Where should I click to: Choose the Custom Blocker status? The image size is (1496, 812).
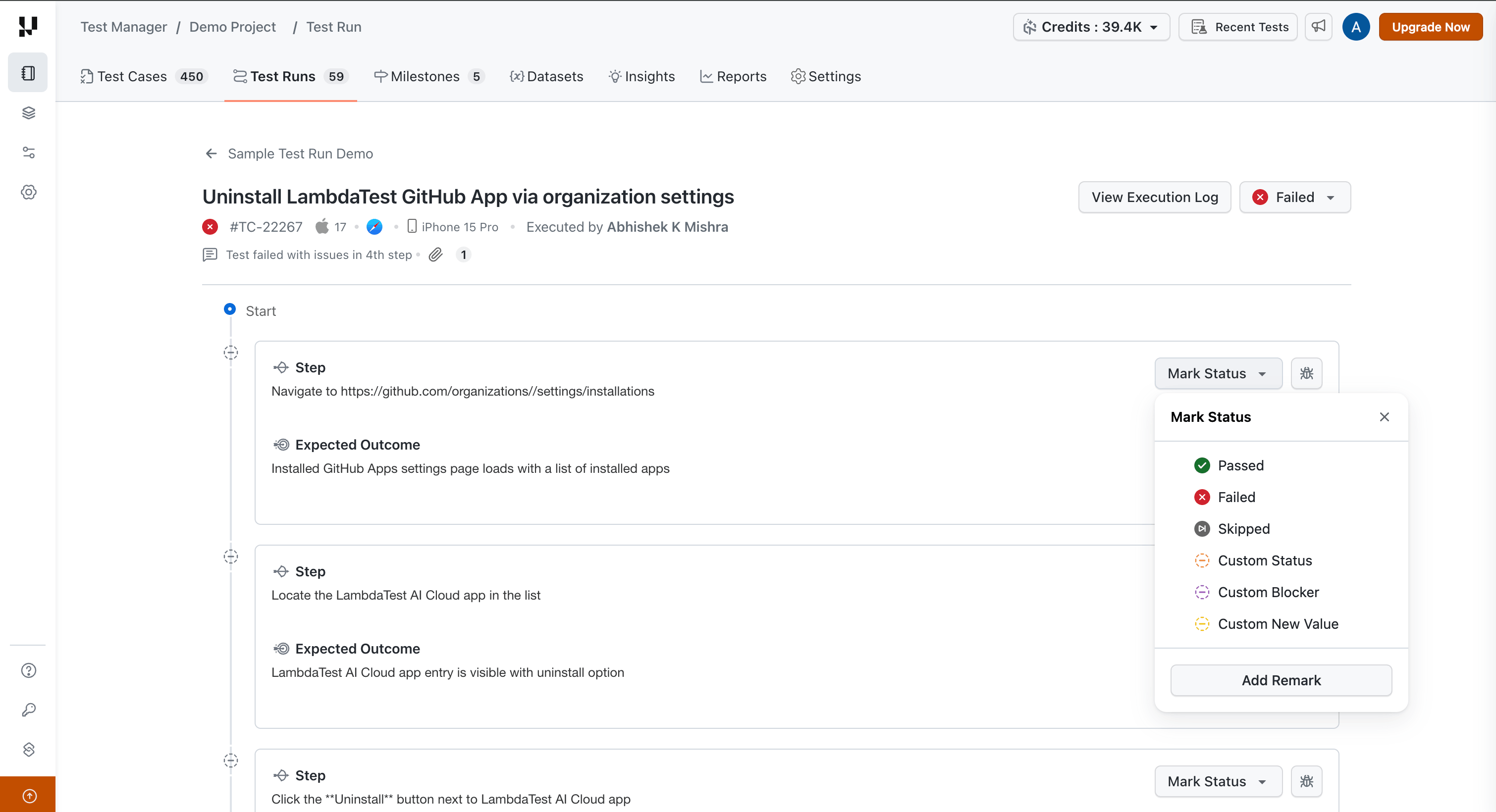tap(1268, 592)
